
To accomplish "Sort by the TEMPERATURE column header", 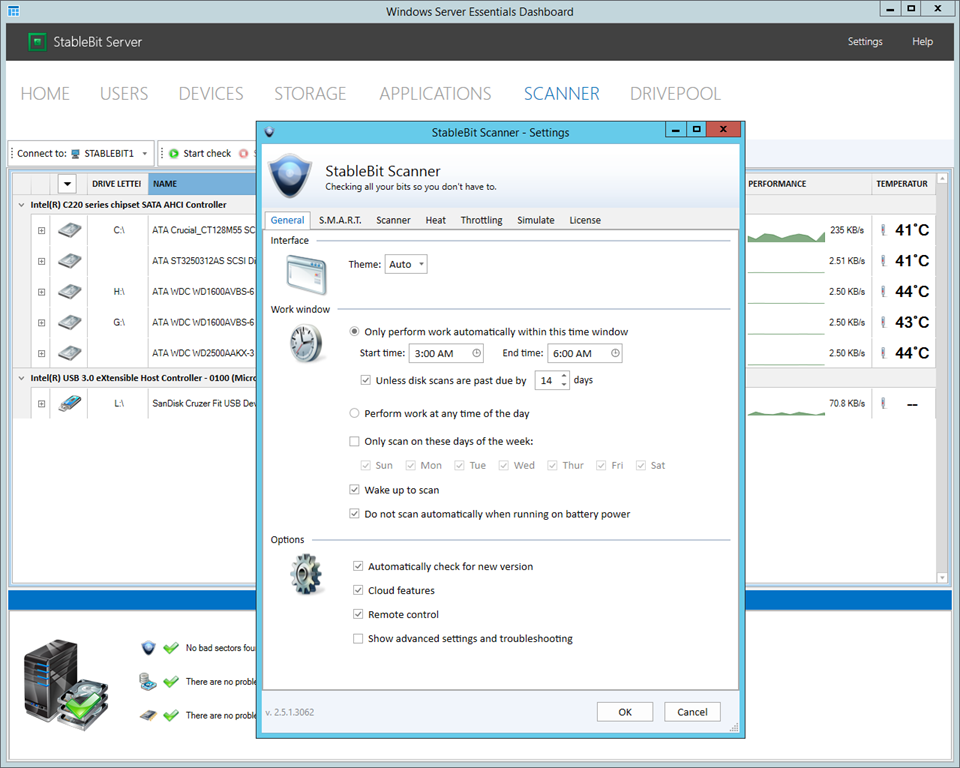I will click(902, 184).
